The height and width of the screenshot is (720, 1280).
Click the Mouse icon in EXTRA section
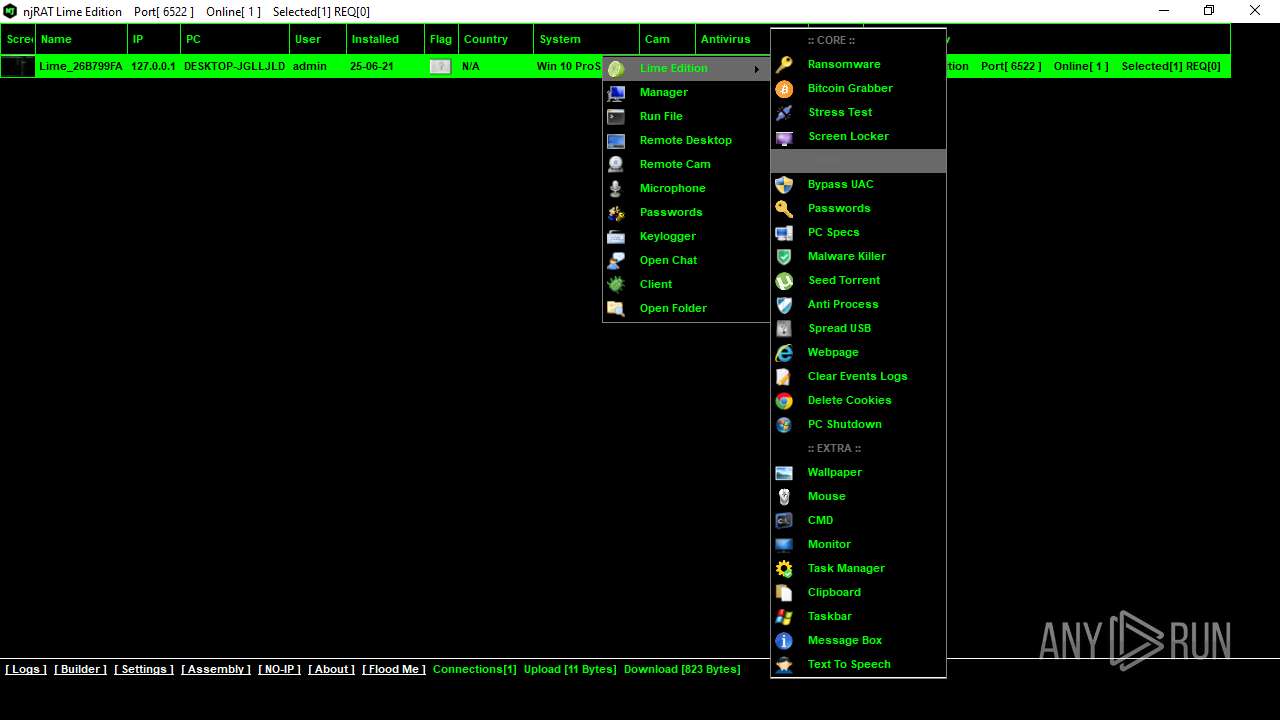click(785, 496)
